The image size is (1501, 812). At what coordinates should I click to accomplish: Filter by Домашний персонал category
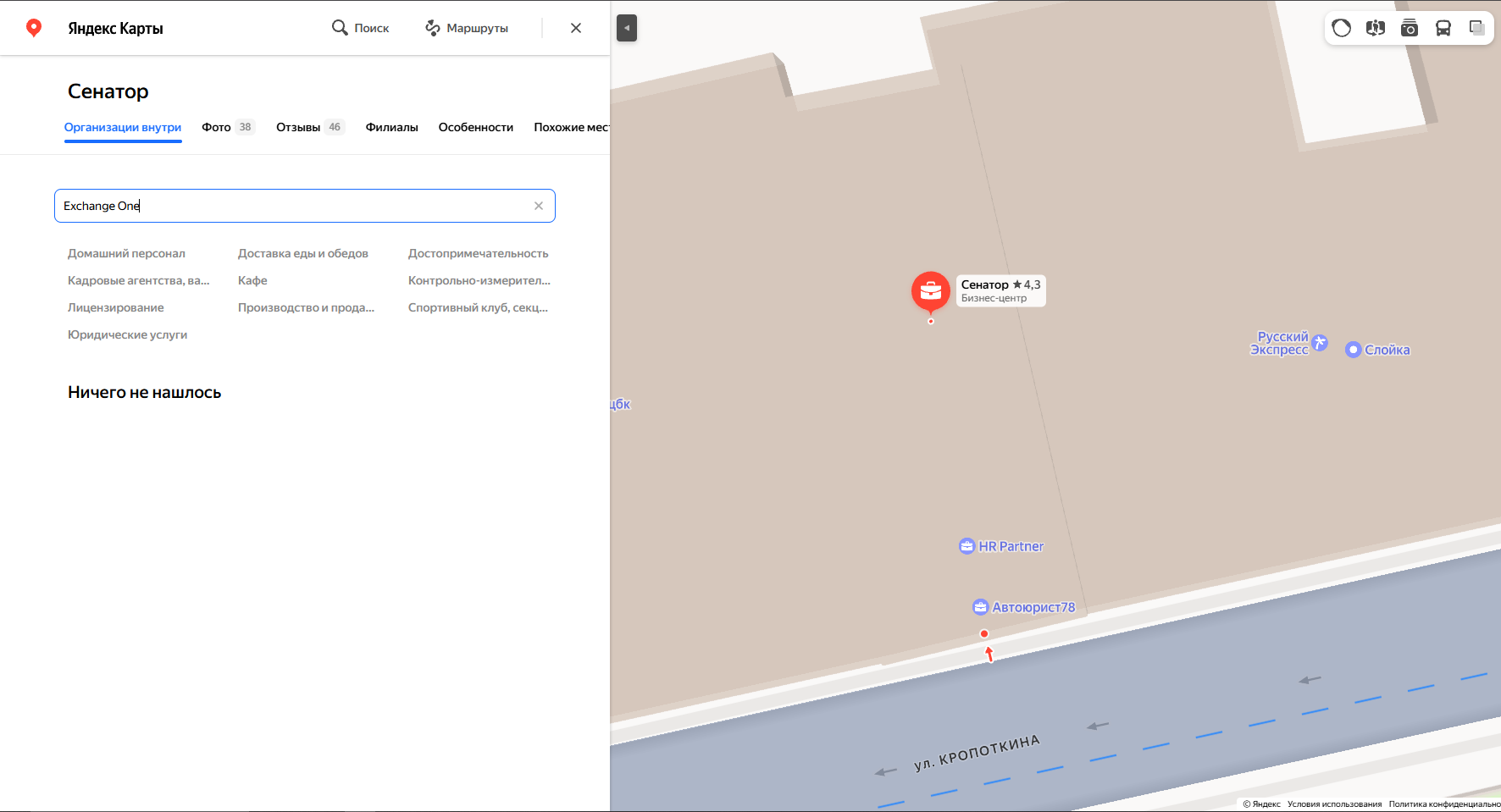click(x=126, y=253)
